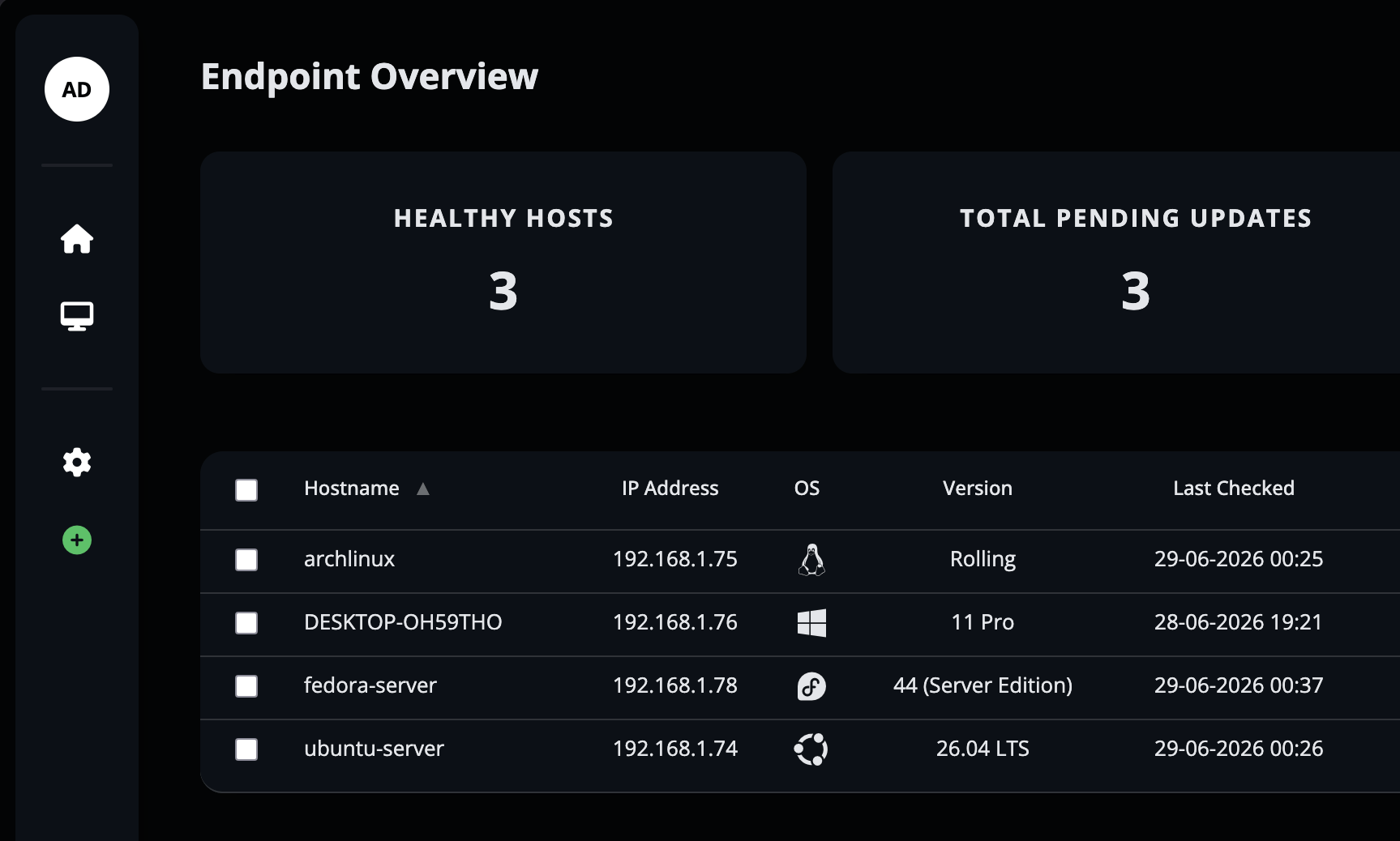Toggle the select-all checkbox in table header

[x=246, y=490]
